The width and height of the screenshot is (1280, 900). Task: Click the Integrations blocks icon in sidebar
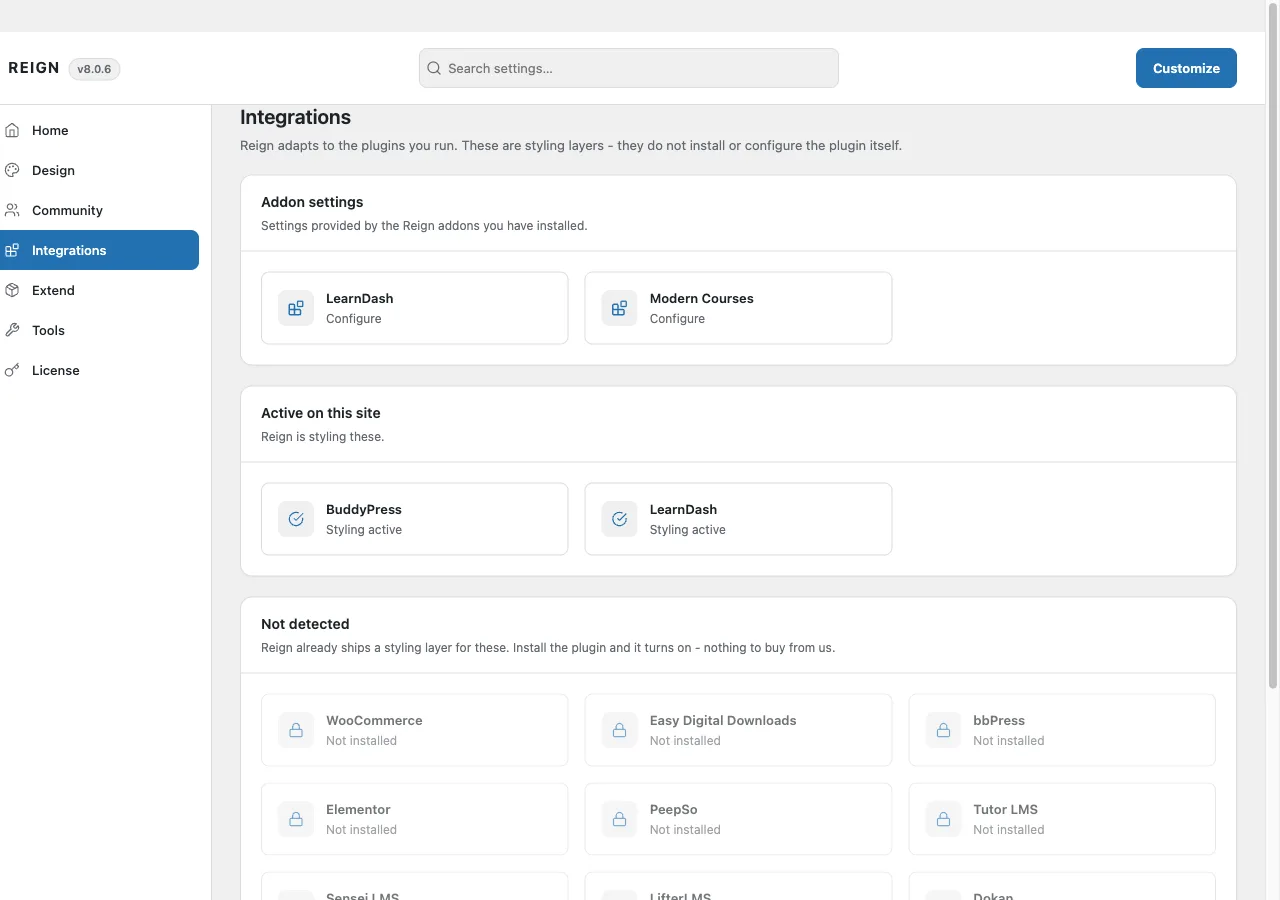tap(12, 250)
